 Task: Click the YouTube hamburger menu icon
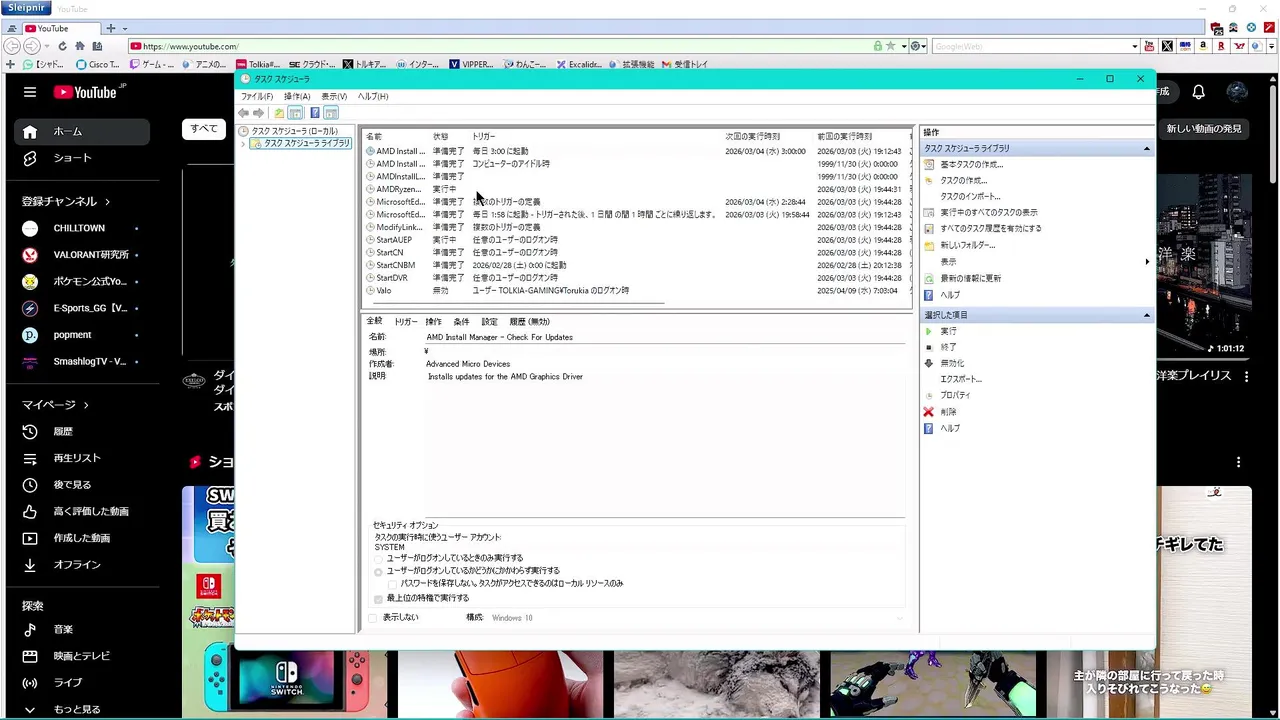coord(30,92)
